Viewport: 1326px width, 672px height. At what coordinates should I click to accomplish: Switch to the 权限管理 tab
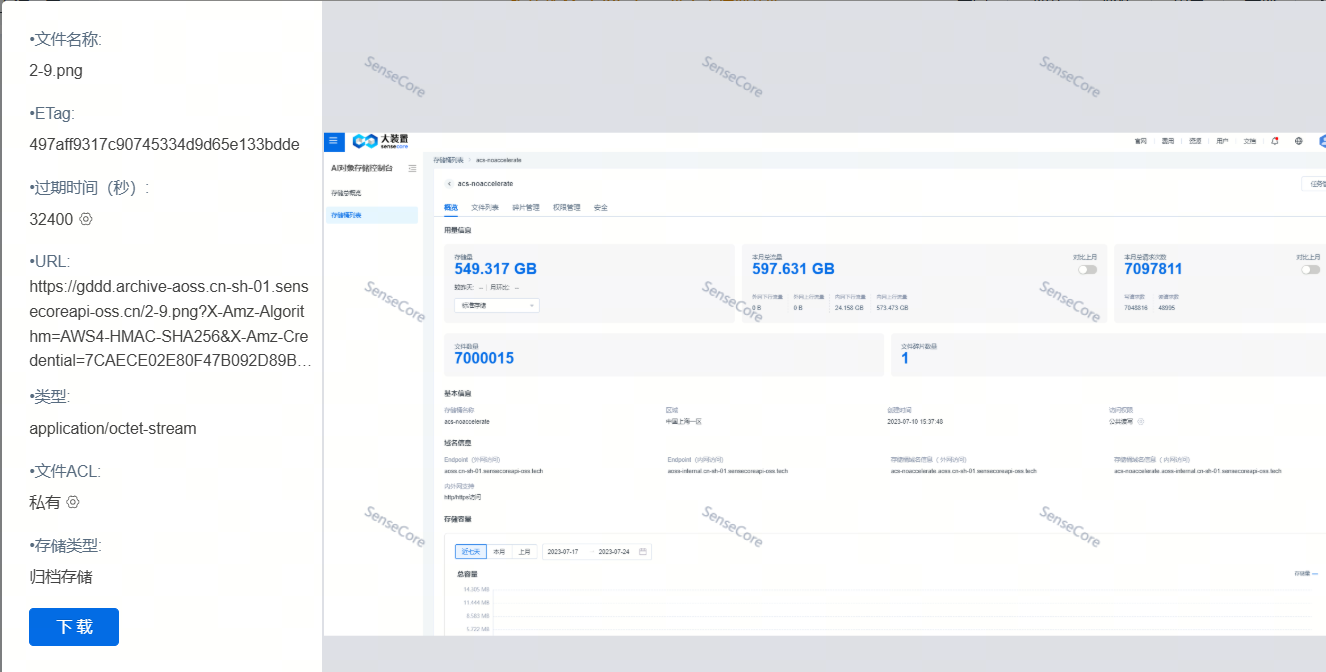(x=566, y=208)
